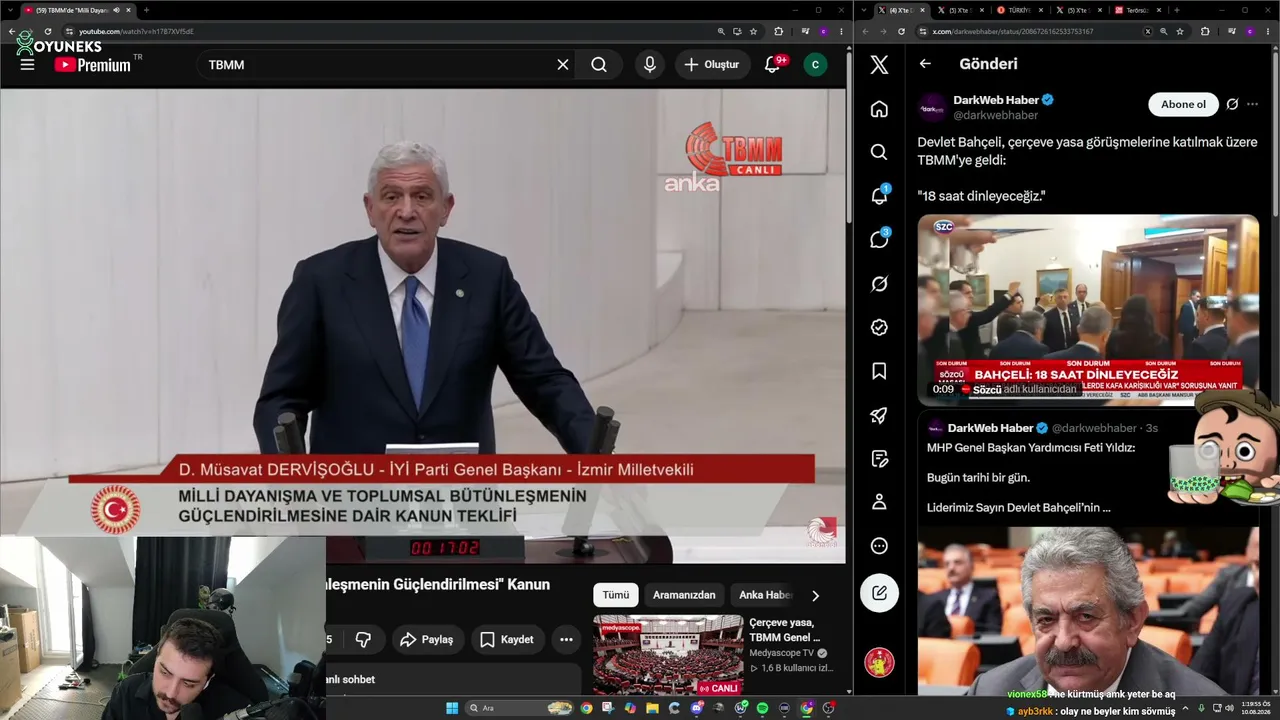
Task: Go to the YouTube Premium home logo
Action: click(93, 65)
